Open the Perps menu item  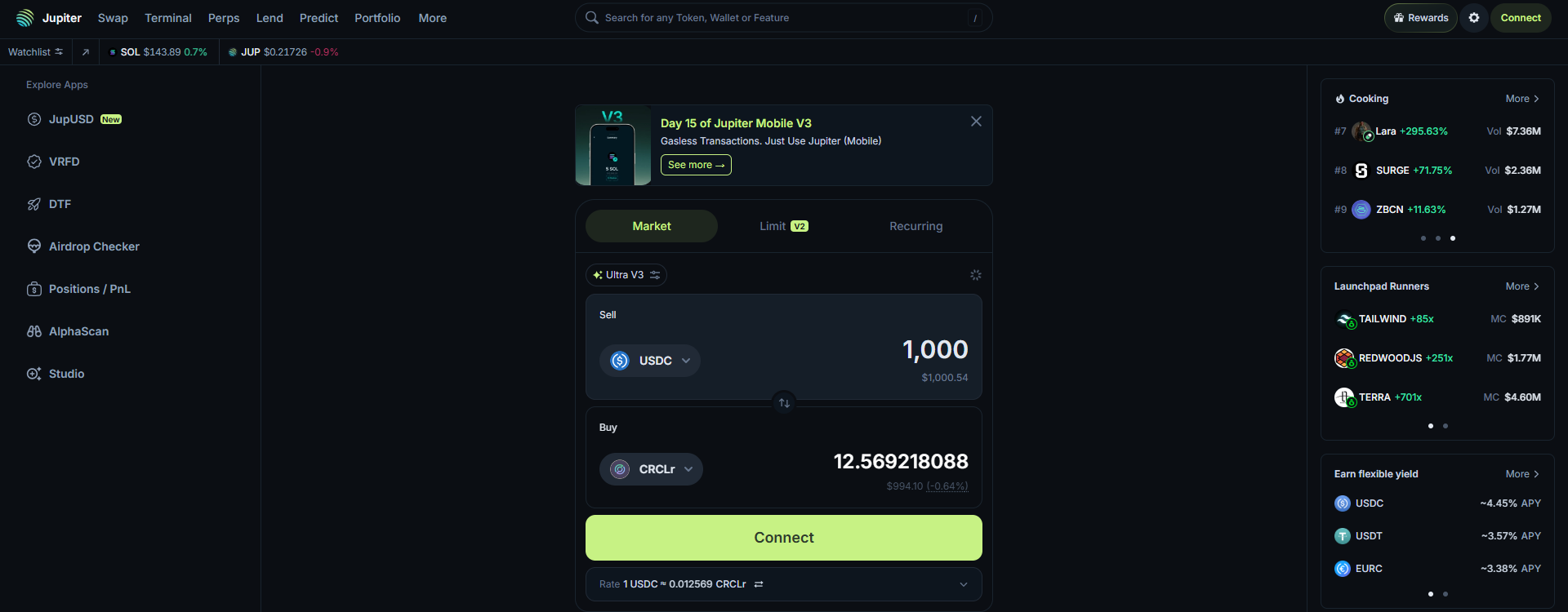224,18
